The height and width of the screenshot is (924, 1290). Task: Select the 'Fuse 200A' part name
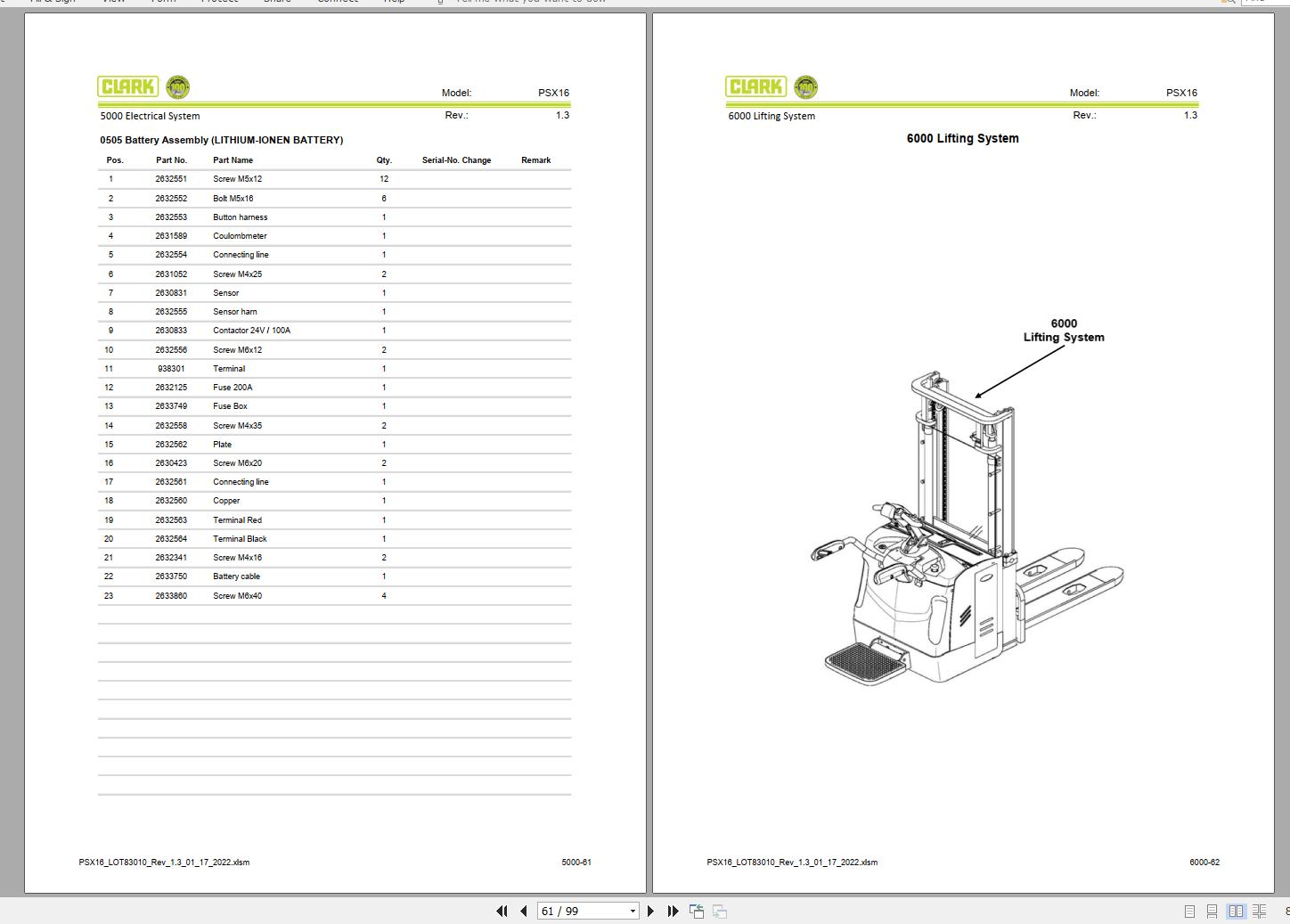[x=233, y=388]
